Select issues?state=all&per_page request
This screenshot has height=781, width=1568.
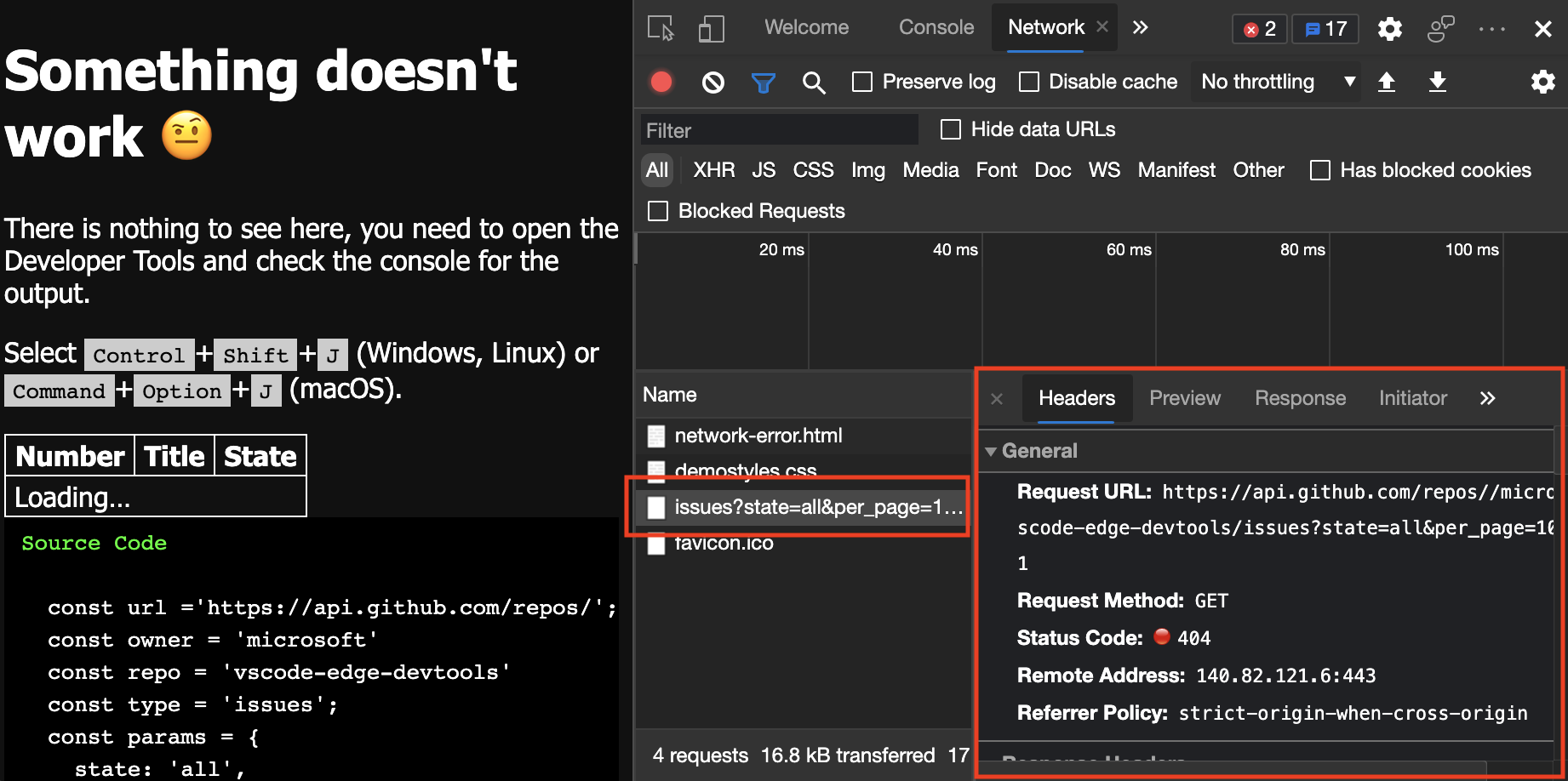[804, 507]
